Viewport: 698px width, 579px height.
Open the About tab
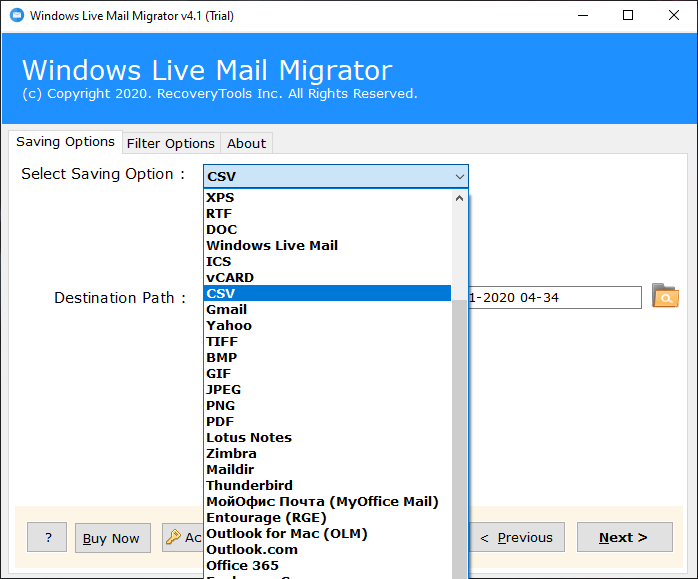click(x=246, y=143)
